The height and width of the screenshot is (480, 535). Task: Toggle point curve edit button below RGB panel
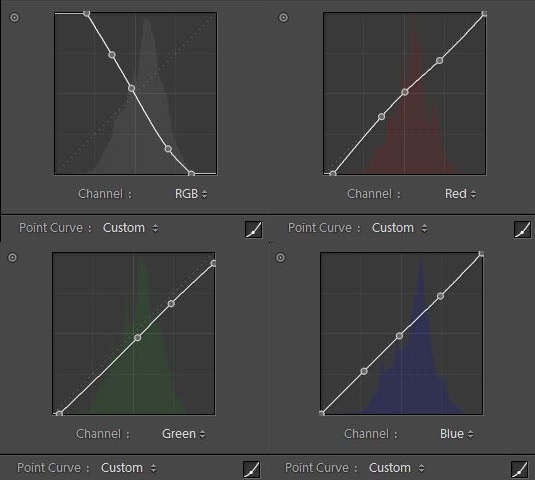tap(254, 229)
